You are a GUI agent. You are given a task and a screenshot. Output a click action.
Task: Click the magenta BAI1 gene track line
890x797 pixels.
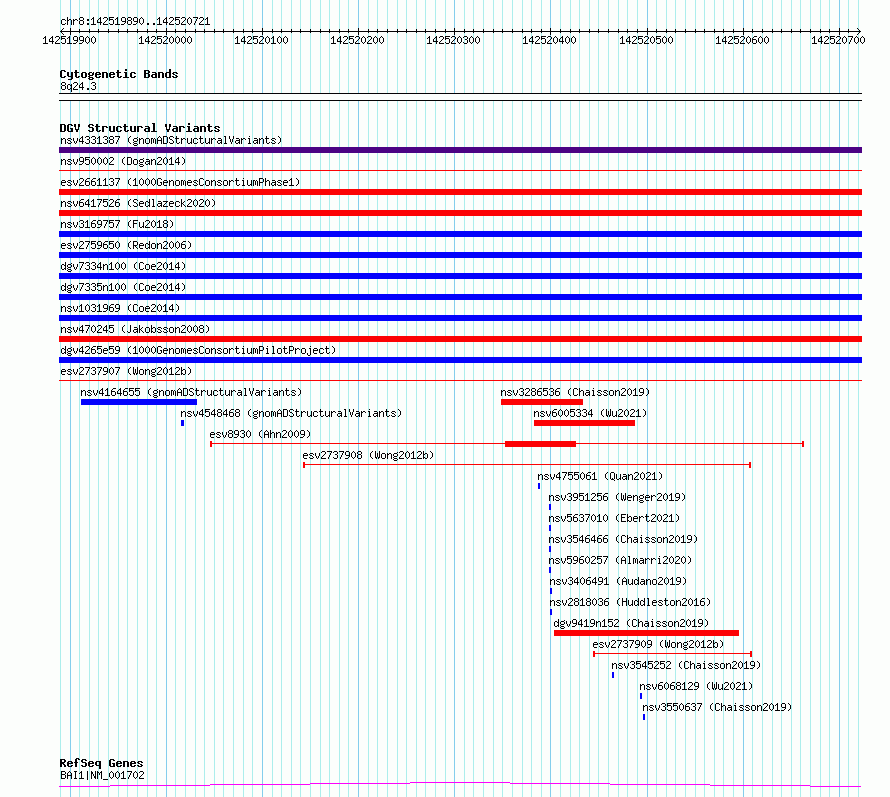(x=460, y=785)
